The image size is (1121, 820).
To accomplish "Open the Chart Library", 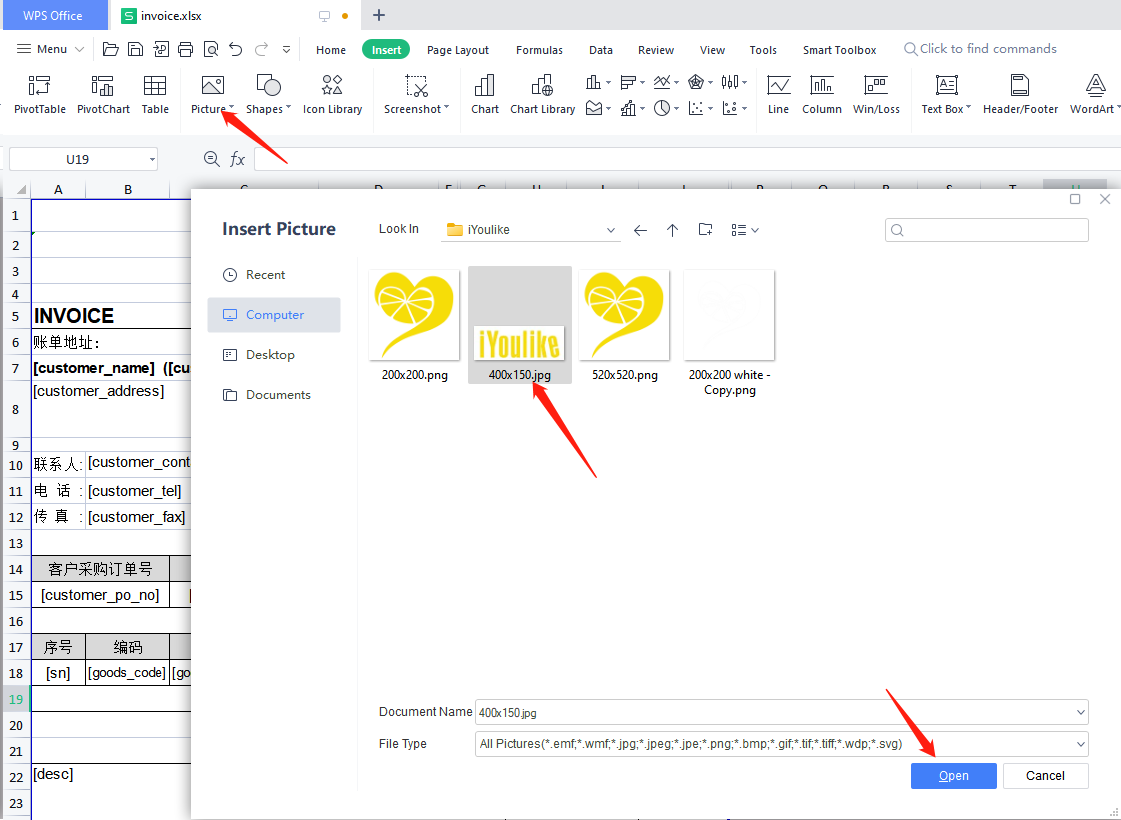I will (542, 87).
